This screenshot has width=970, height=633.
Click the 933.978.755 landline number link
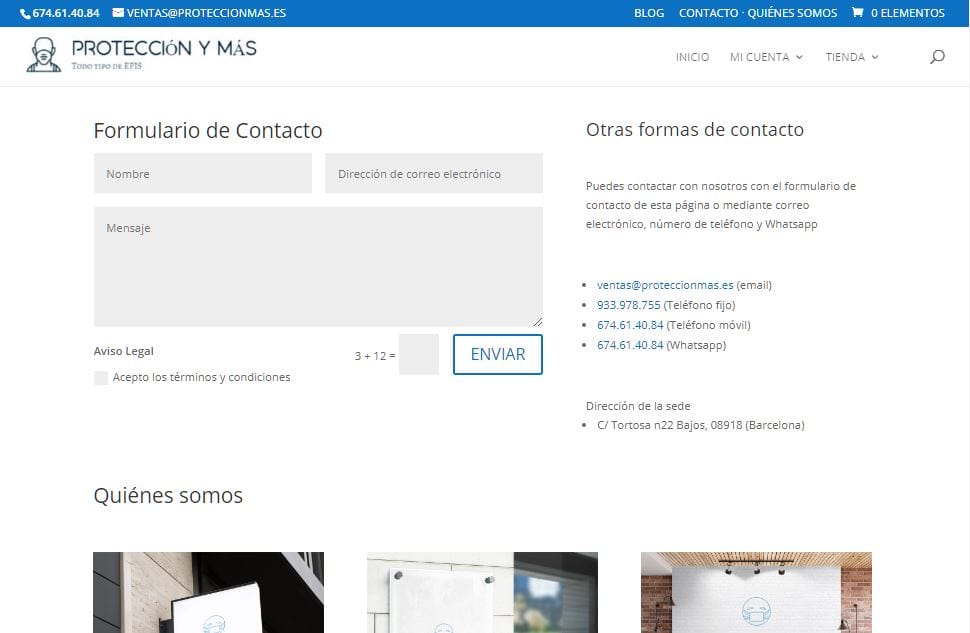click(628, 305)
